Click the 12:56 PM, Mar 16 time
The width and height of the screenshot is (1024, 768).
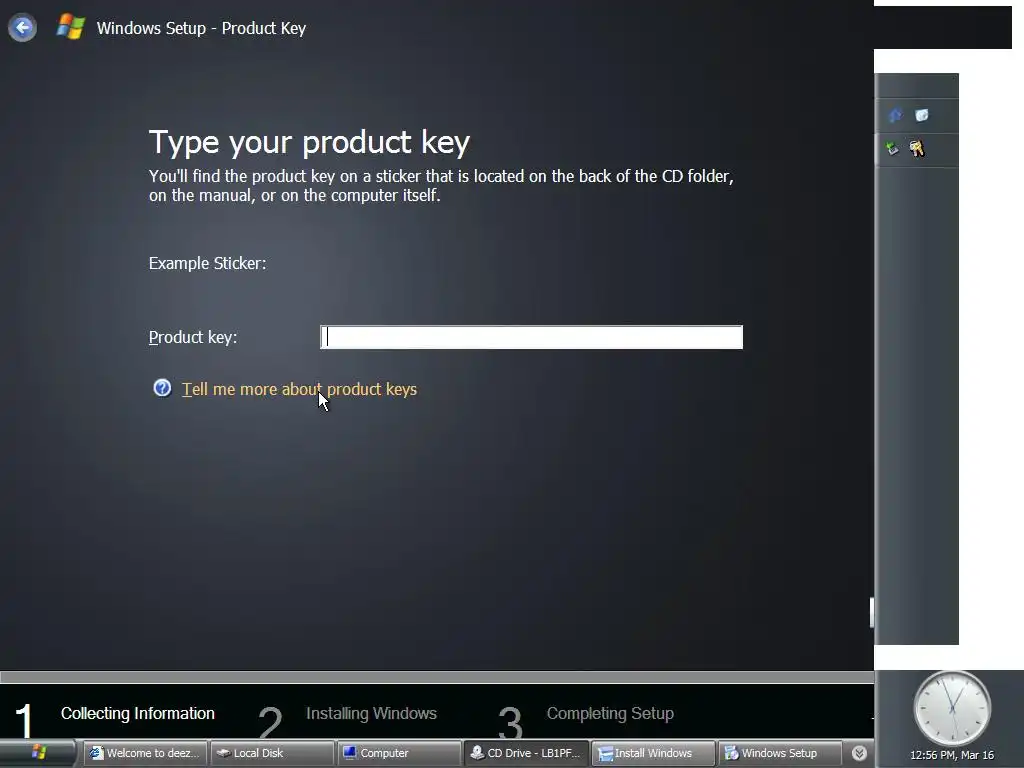(952, 755)
